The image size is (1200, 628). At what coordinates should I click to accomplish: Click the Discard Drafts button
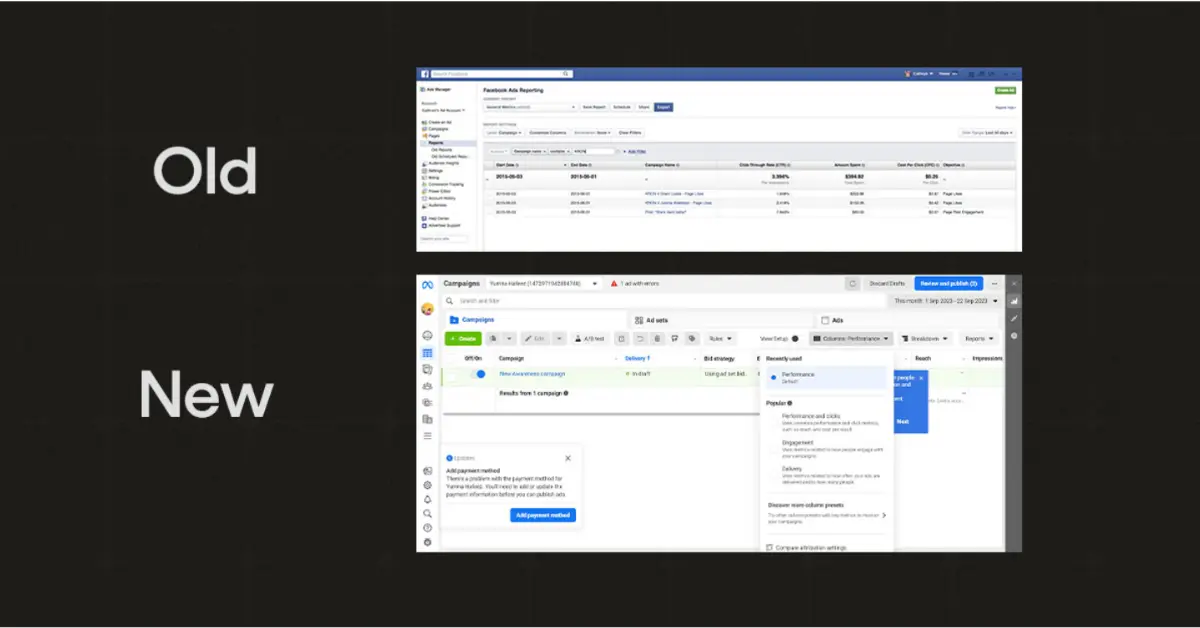886,284
